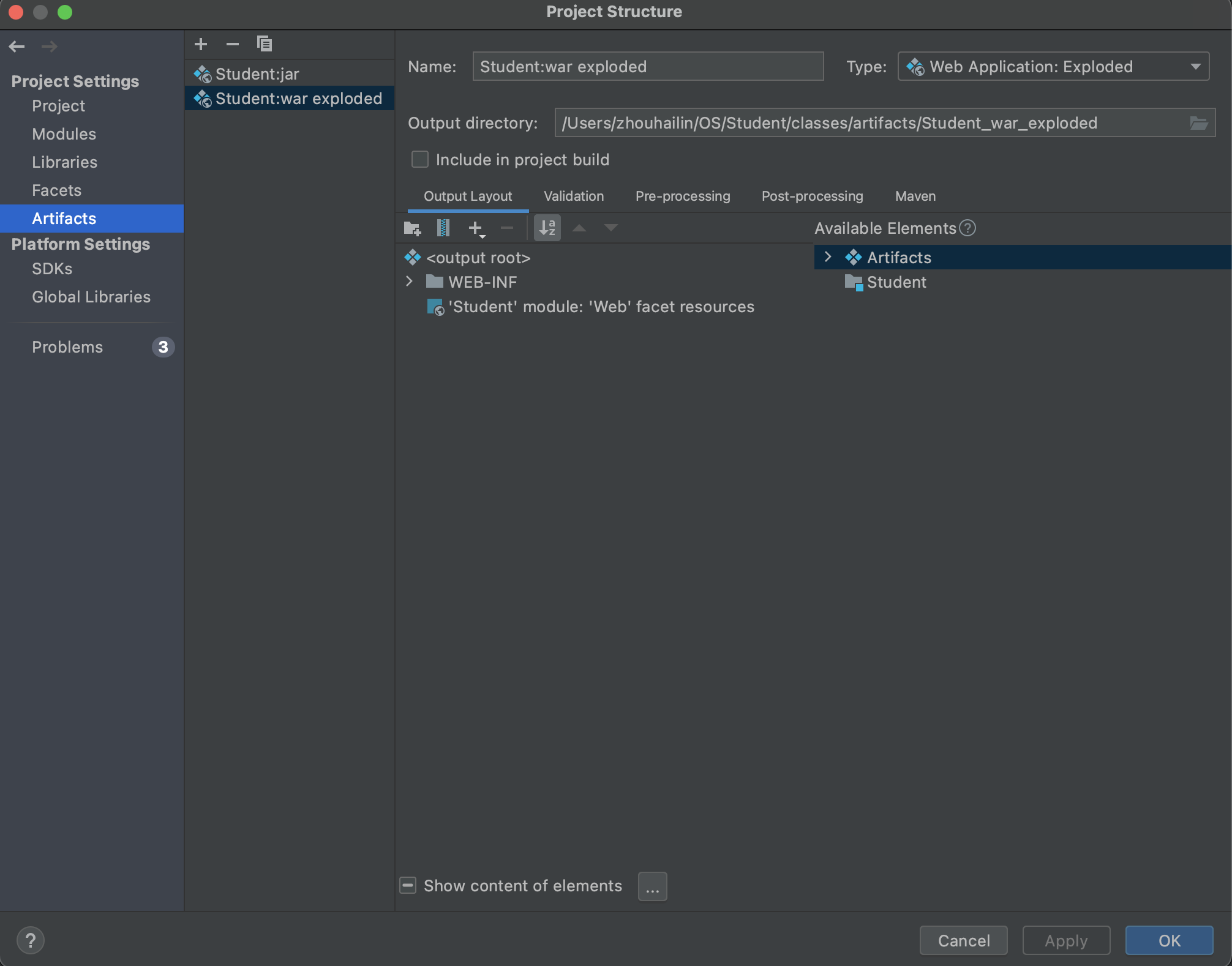This screenshot has height=966, width=1232.
Task: Switch to the Validation tab
Action: point(574,197)
